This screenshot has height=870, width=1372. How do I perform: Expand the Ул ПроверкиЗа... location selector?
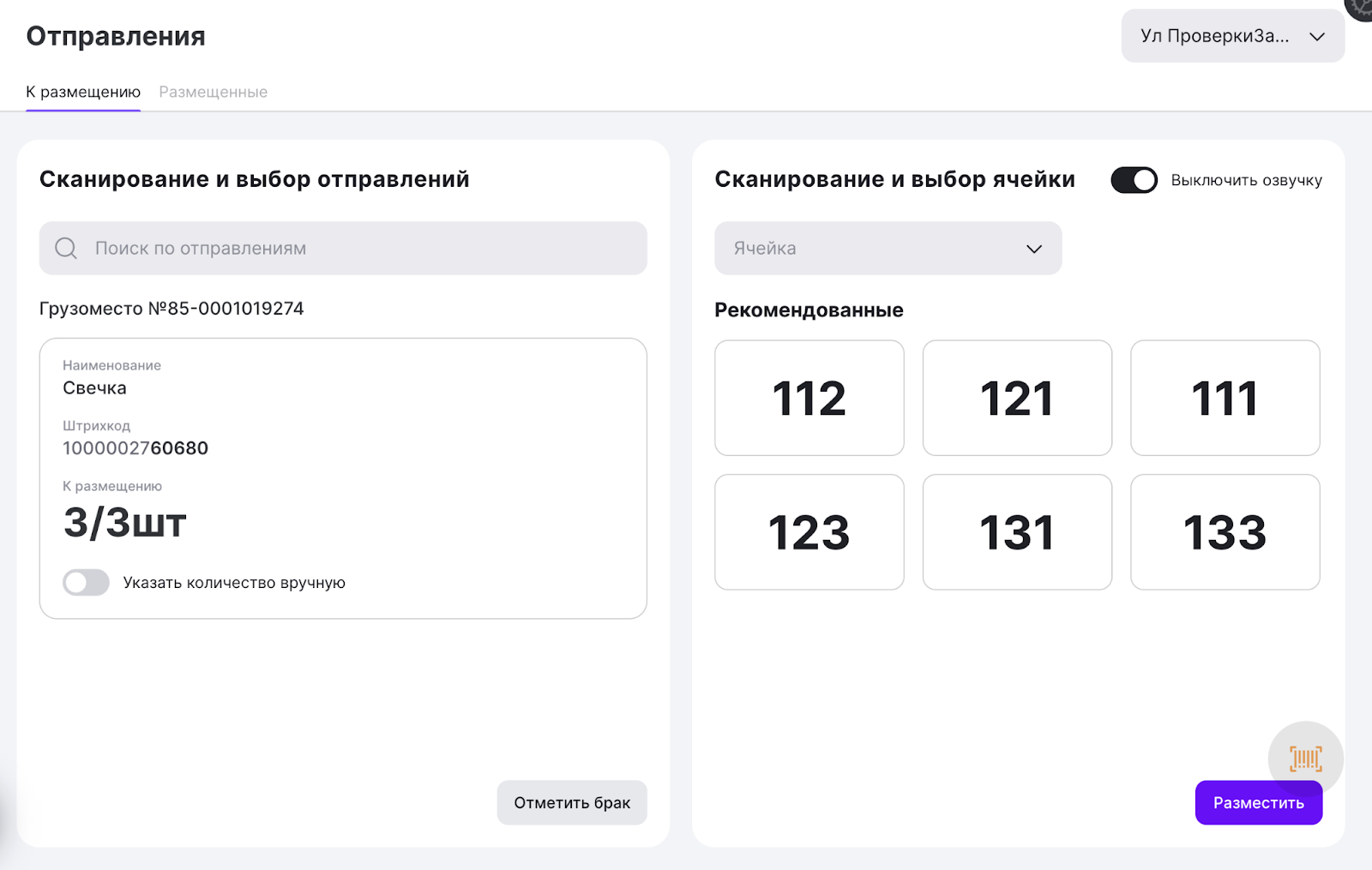click(1232, 36)
